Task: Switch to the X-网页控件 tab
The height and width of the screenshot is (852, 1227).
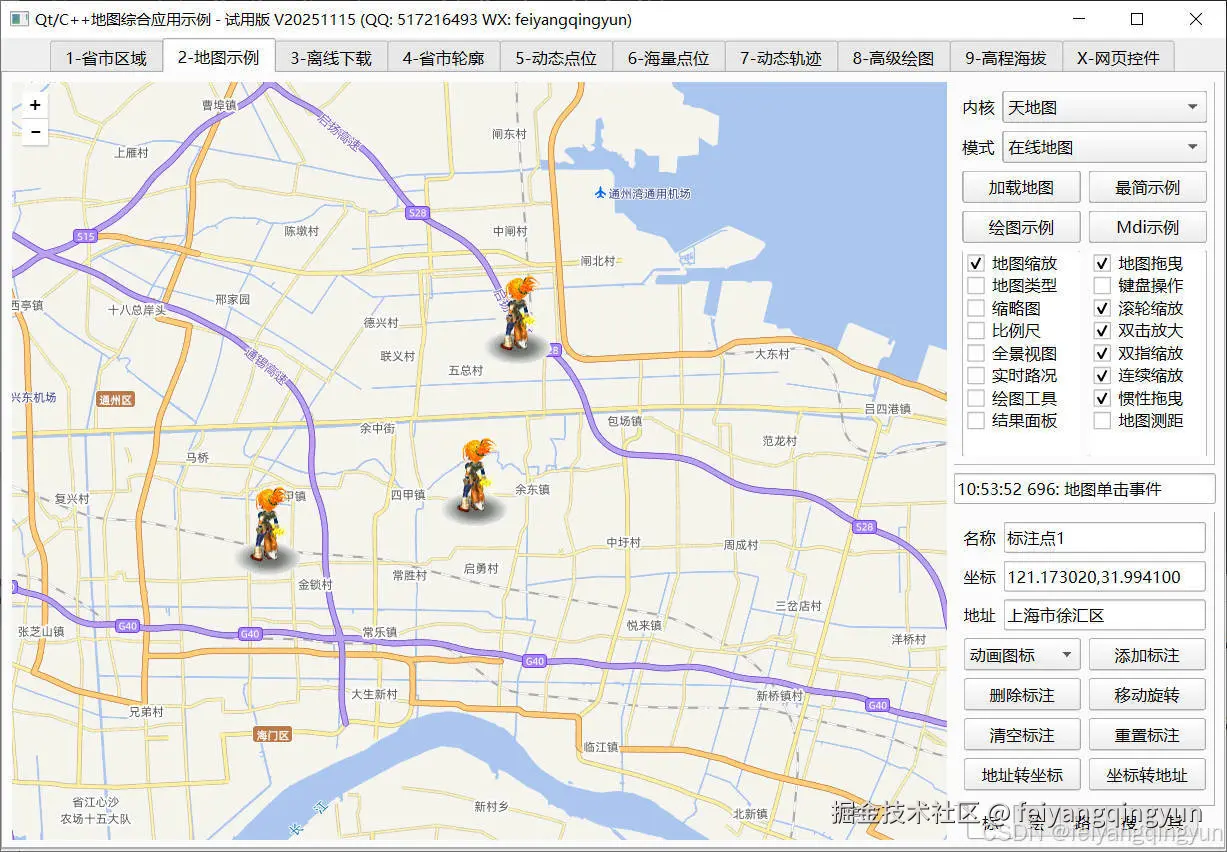Action: tap(1118, 58)
